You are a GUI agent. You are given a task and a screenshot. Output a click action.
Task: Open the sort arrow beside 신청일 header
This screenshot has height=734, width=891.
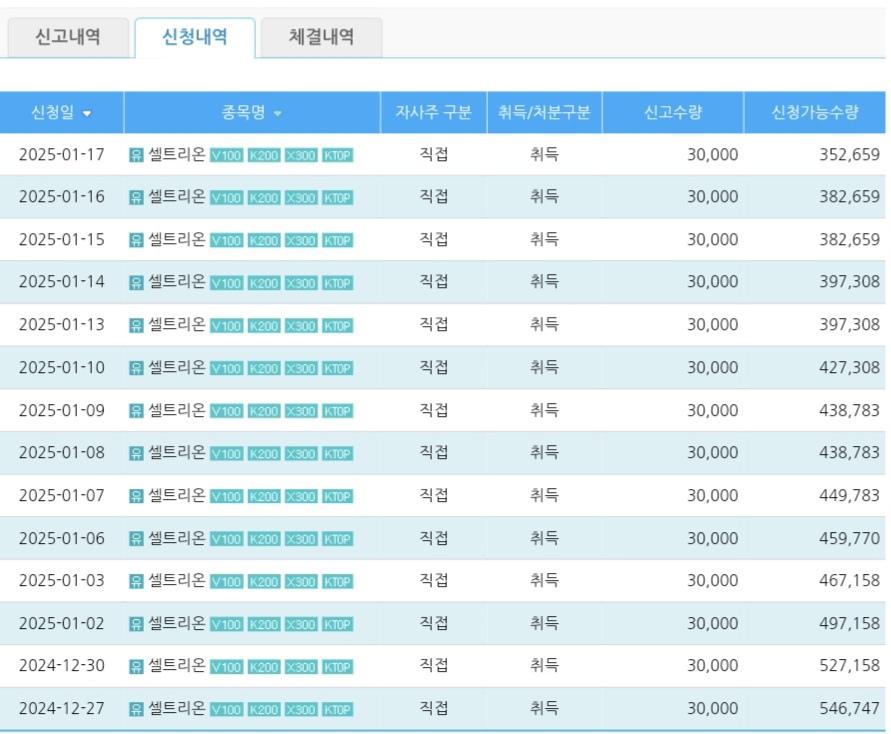click(x=87, y=114)
